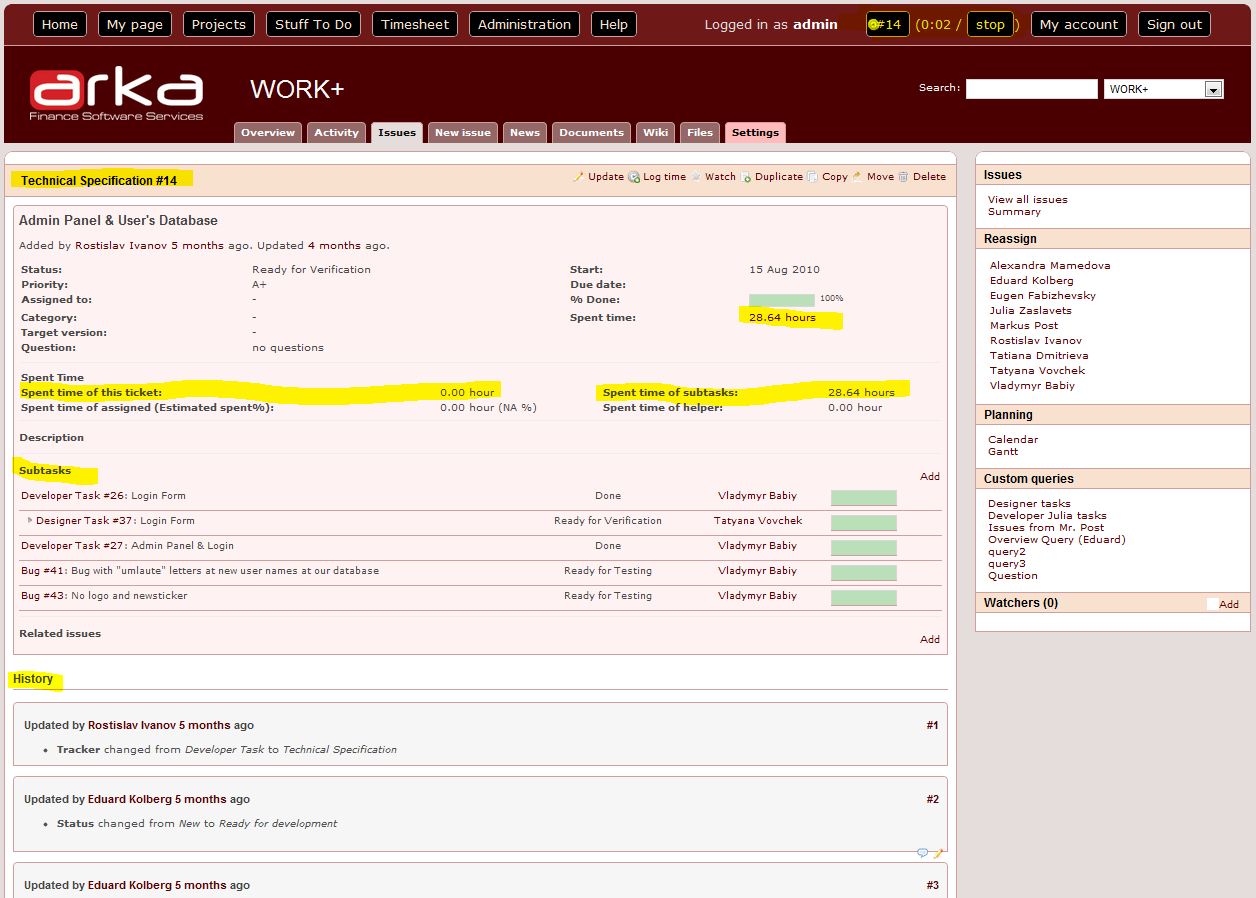Click the quote comment icon on note #2

click(x=922, y=853)
